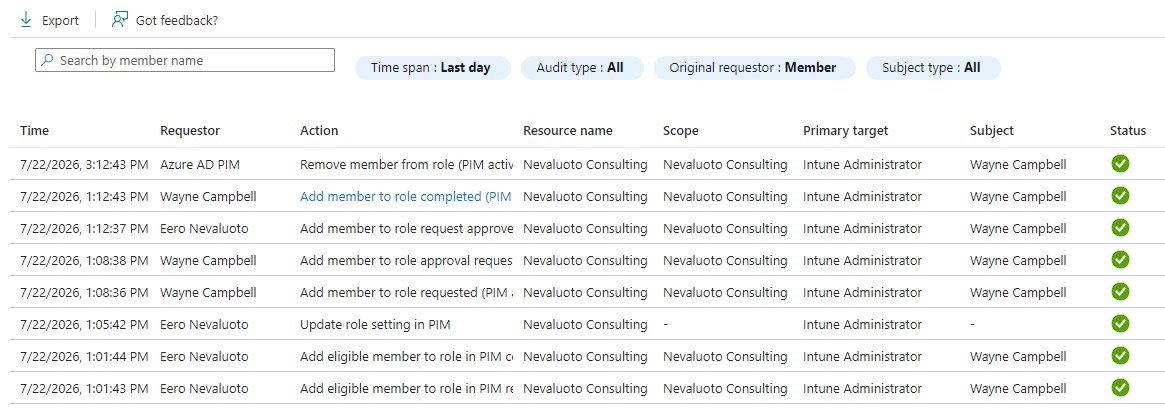Select the Update role setting in PIM action
Screen dimensions: 1165x418
[x=375, y=324]
